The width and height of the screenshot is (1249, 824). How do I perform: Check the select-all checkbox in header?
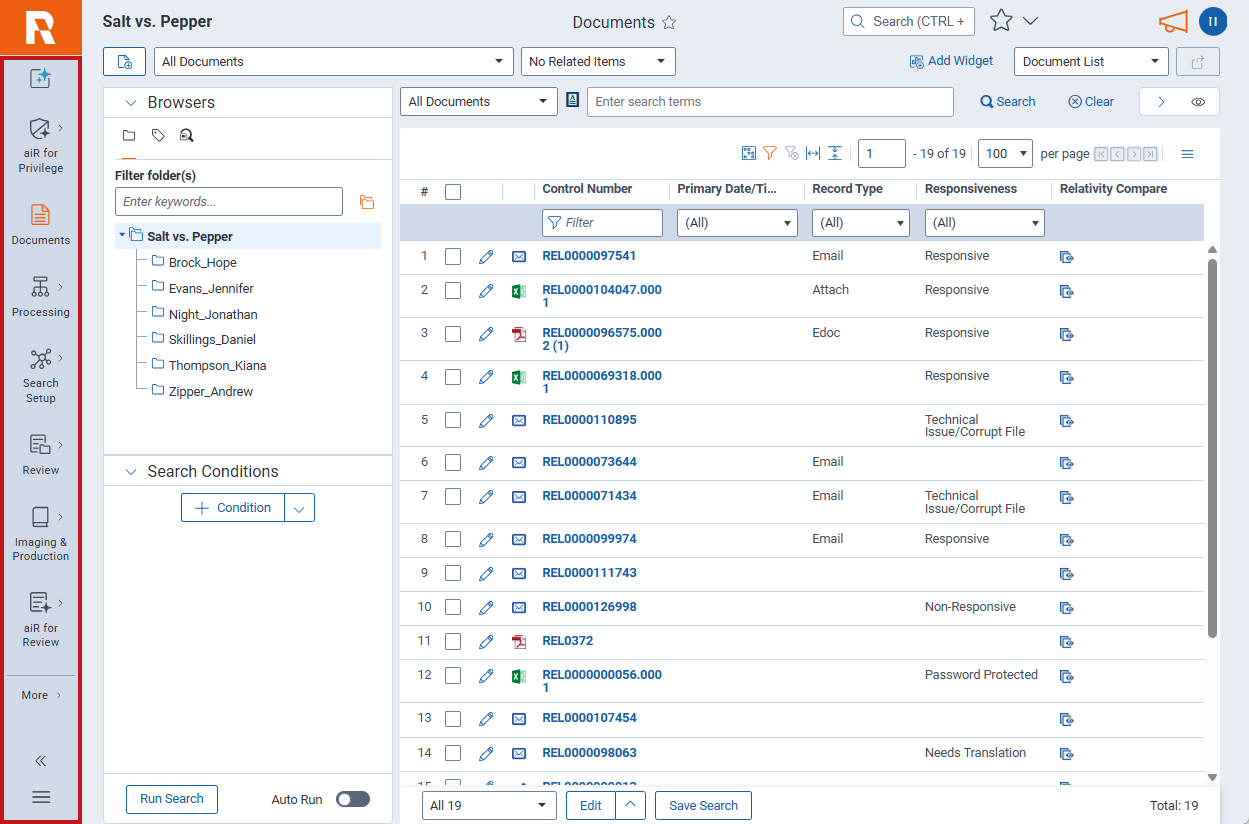[453, 192]
